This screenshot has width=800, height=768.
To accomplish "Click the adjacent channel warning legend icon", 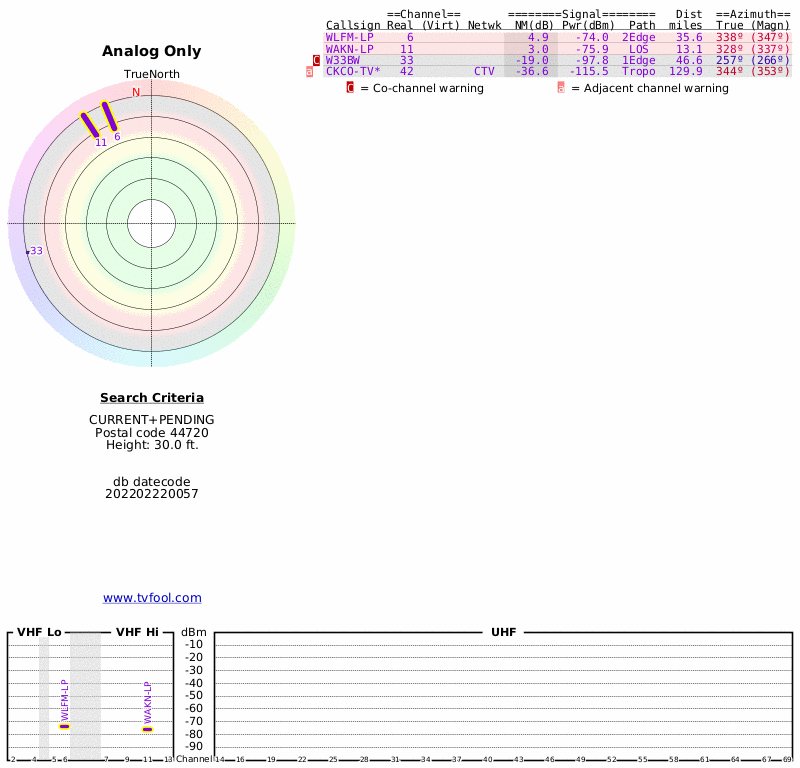I will pyautogui.click(x=561, y=88).
